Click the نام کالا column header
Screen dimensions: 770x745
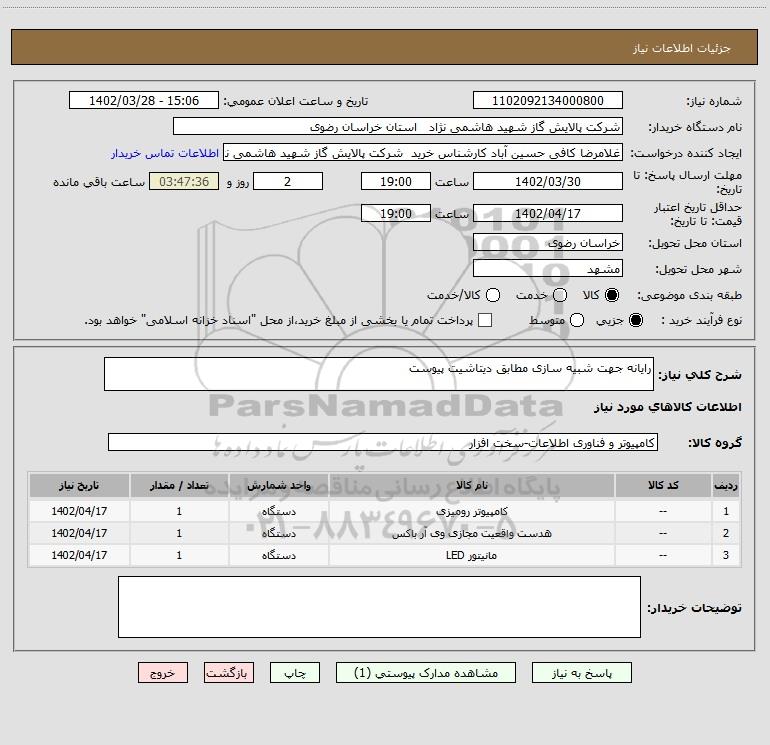471,485
